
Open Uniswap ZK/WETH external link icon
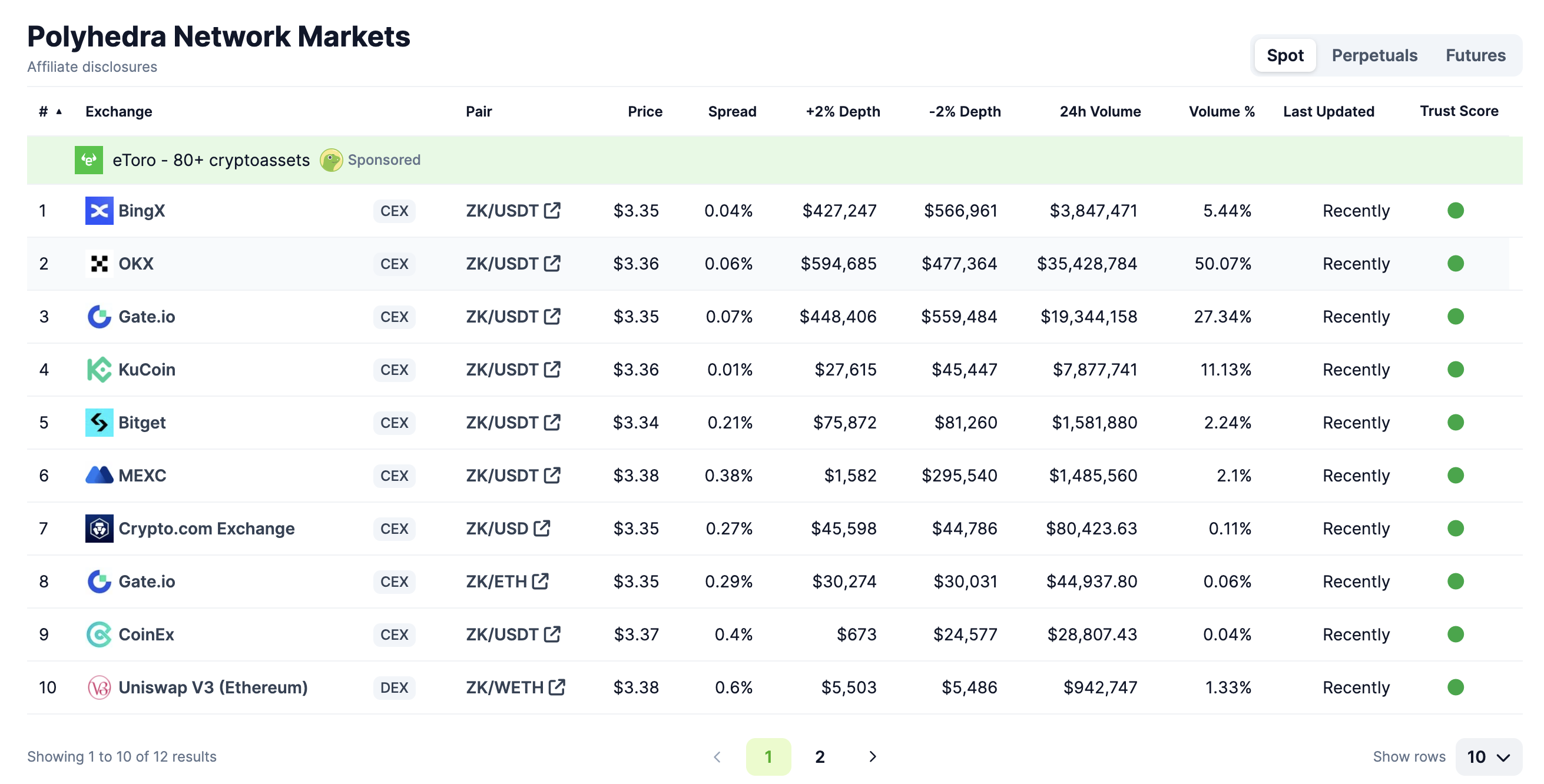[557, 686]
